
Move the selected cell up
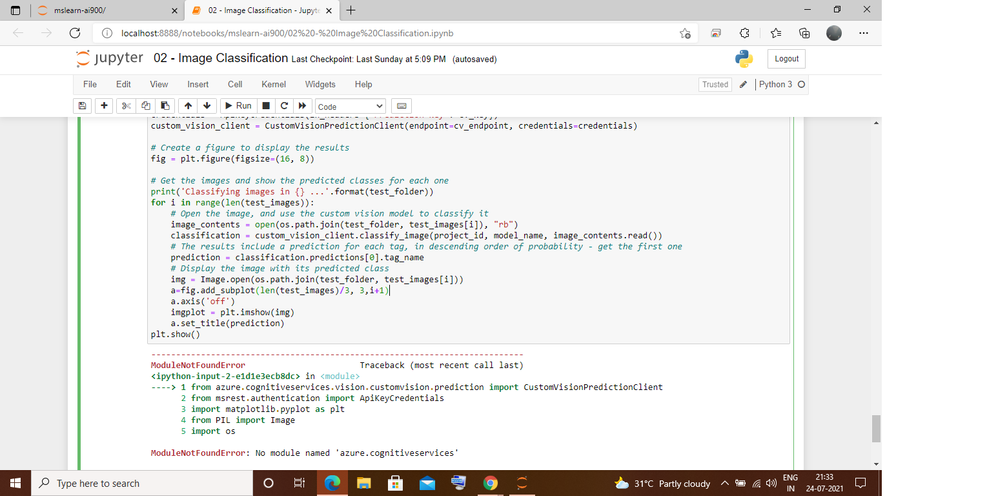(188, 106)
